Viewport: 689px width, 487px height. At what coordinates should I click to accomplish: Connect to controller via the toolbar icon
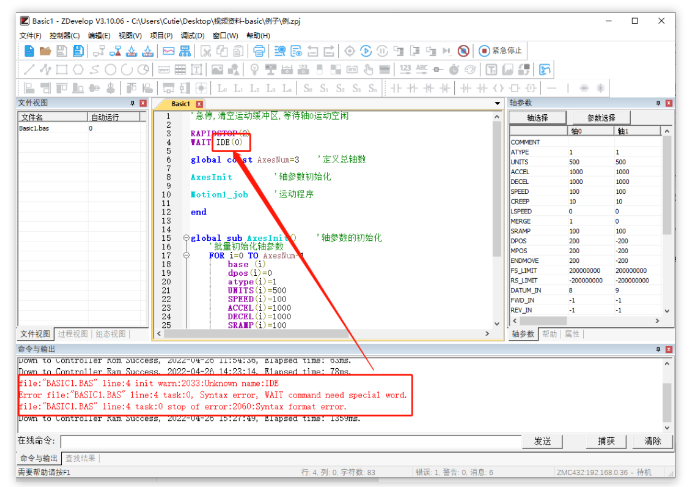[x=99, y=51]
